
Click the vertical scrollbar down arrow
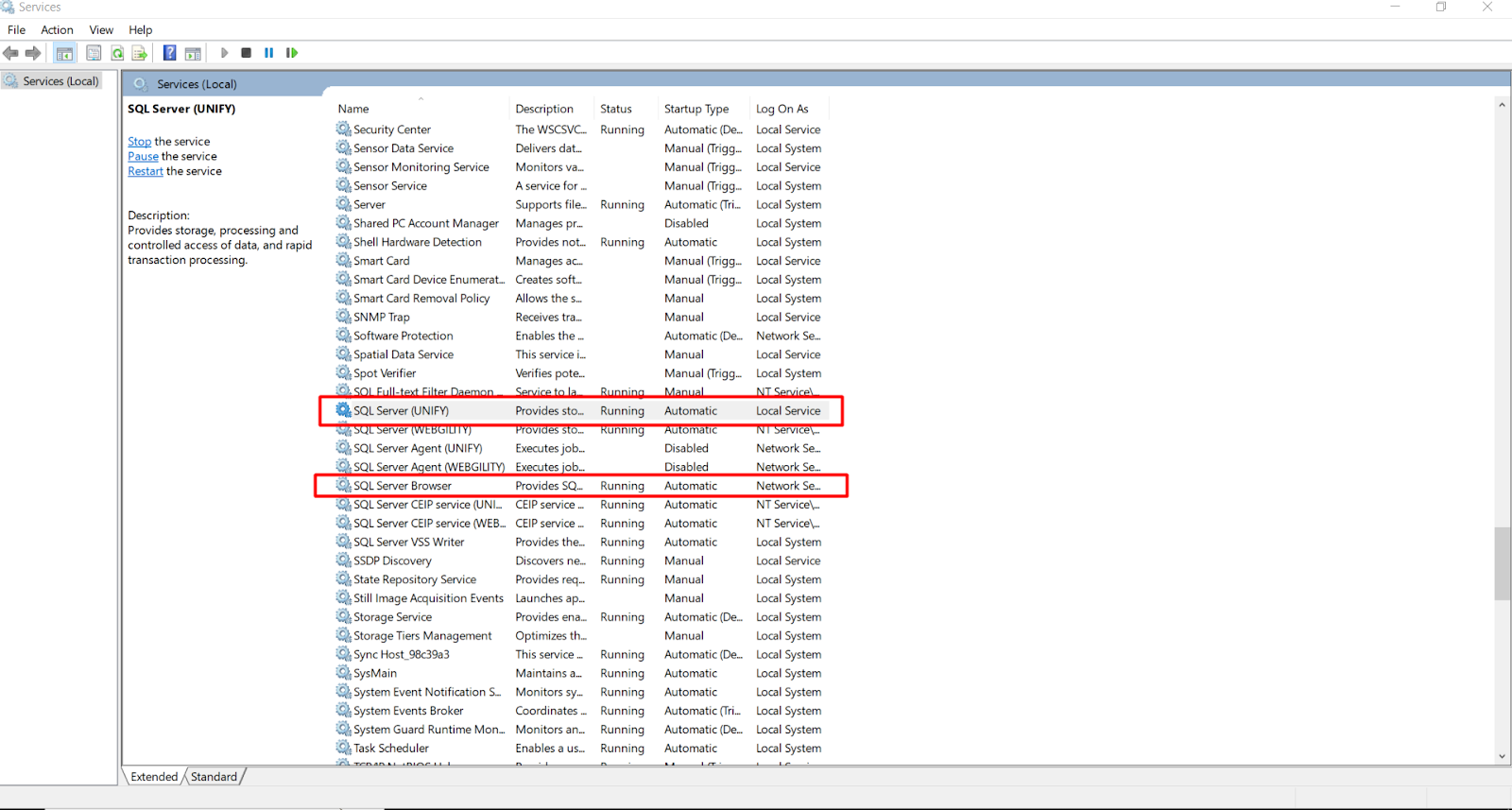click(x=1502, y=756)
